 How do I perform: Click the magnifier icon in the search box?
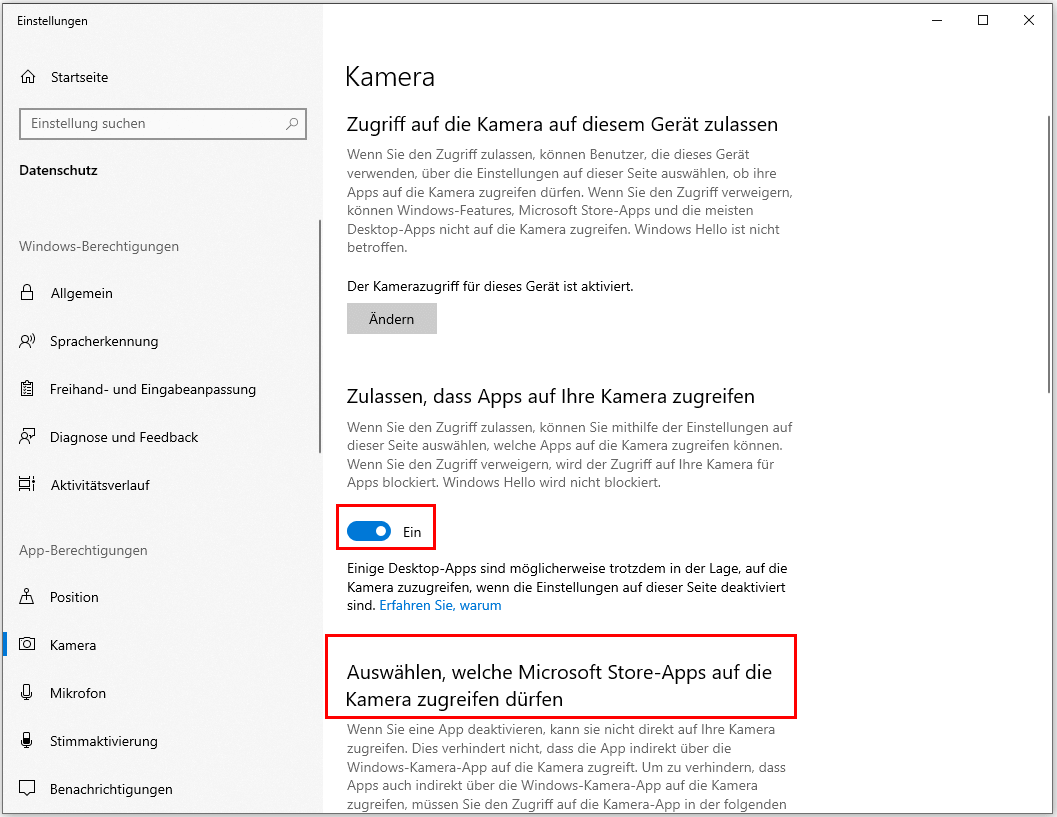pos(292,124)
